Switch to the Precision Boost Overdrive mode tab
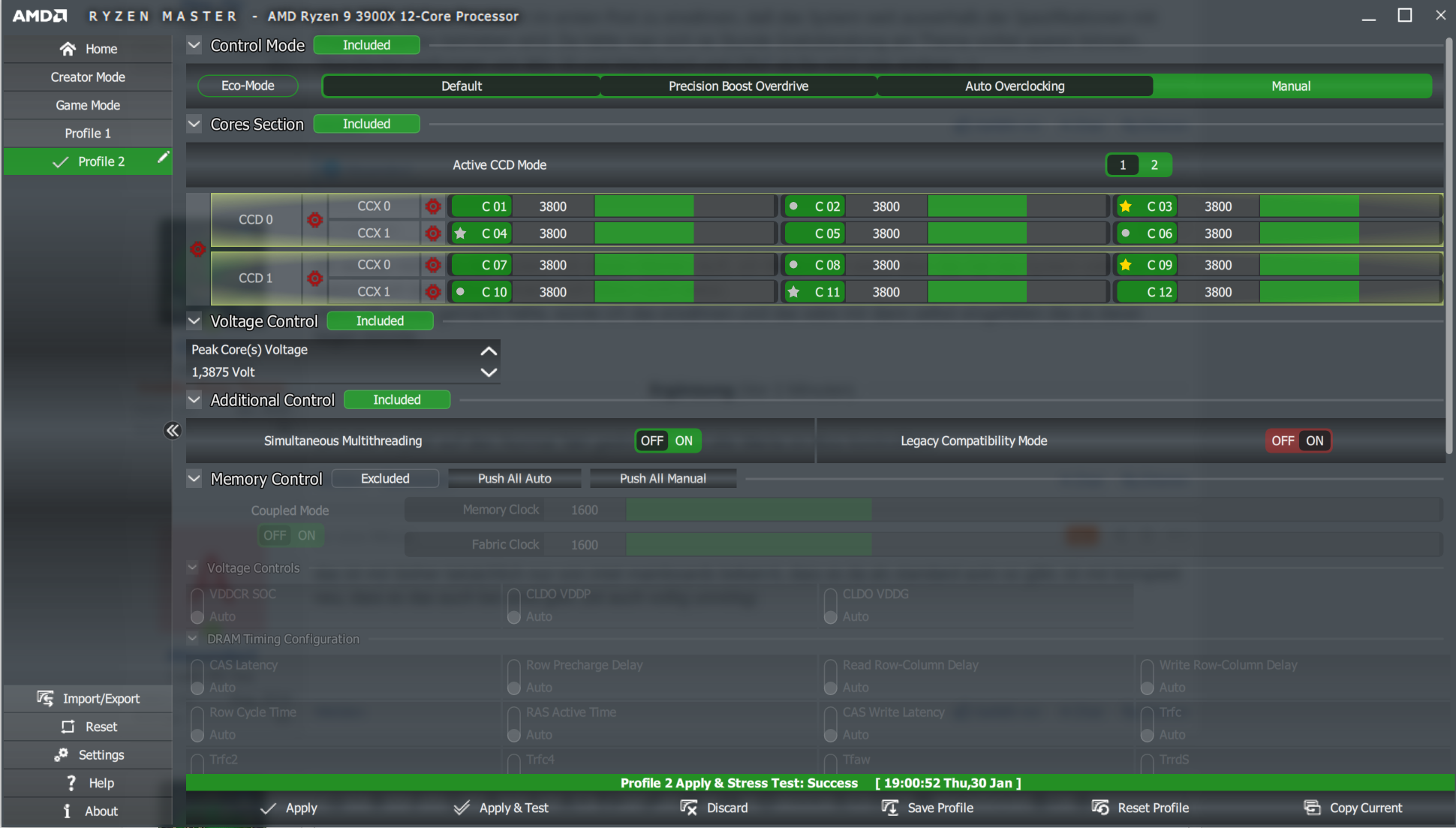1456x828 pixels. tap(738, 86)
